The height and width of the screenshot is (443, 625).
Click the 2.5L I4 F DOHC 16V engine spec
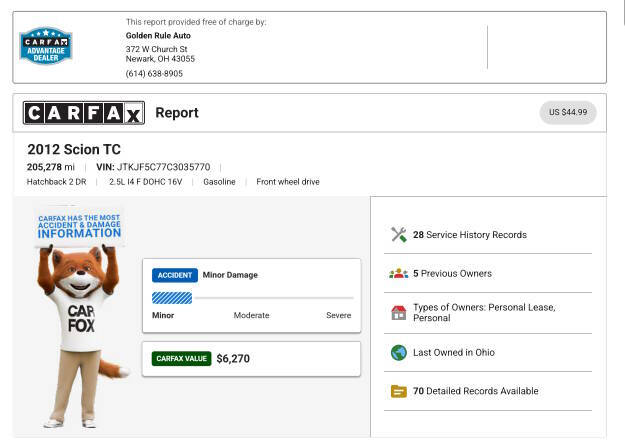tap(145, 182)
